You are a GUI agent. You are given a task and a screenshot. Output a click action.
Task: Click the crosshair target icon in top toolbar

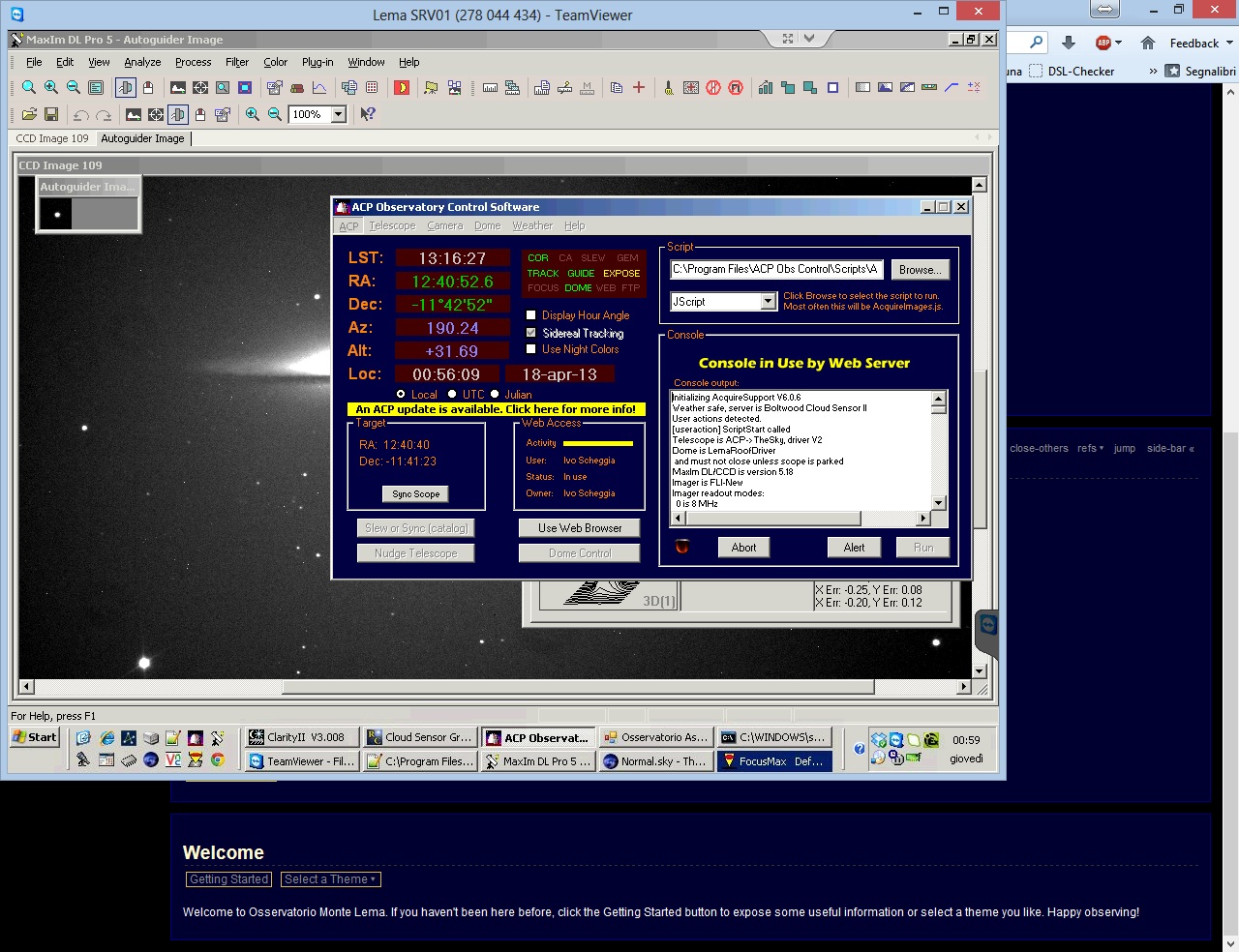point(200,88)
